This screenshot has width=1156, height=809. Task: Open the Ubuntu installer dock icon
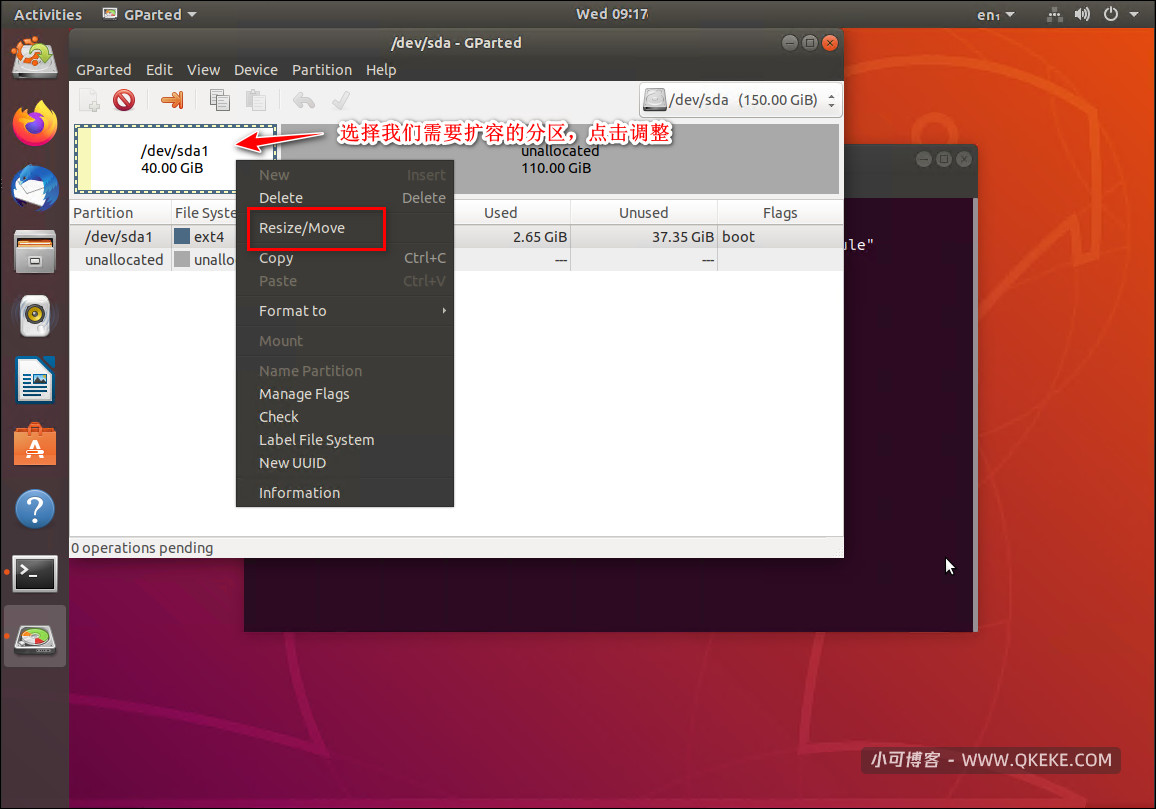click(x=35, y=58)
